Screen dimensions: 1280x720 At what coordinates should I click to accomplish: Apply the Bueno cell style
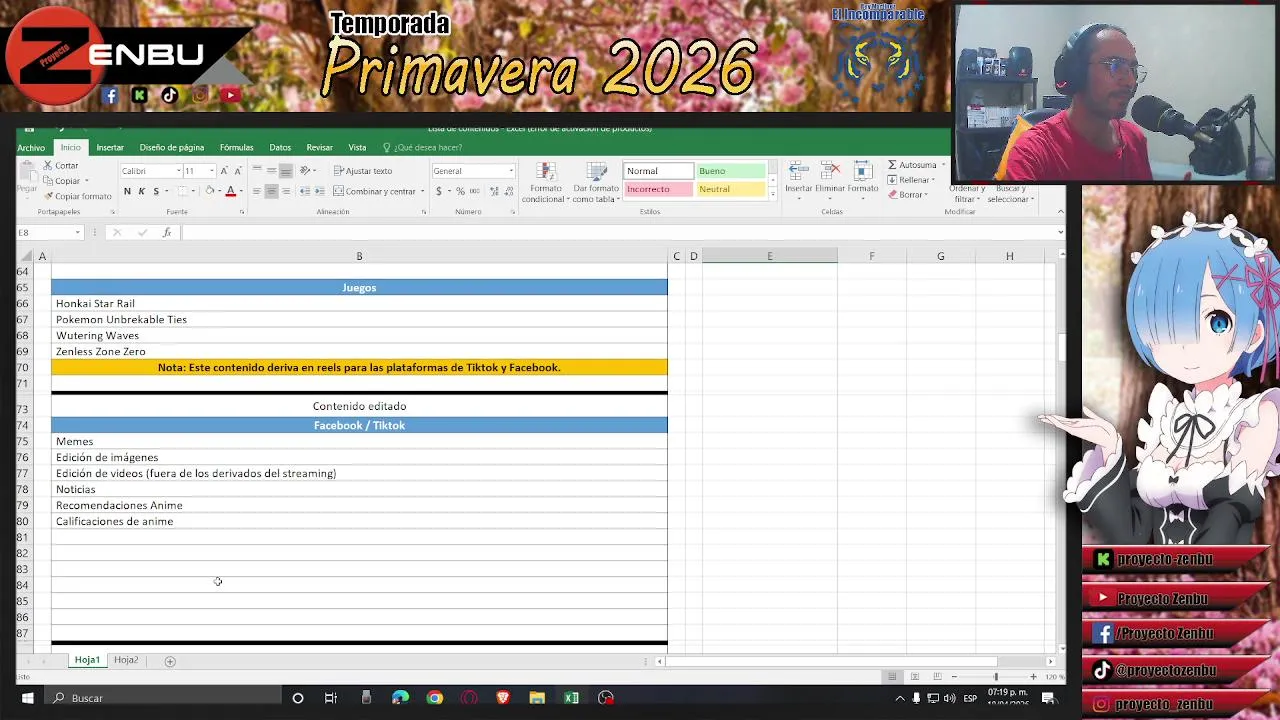tap(730, 171)
